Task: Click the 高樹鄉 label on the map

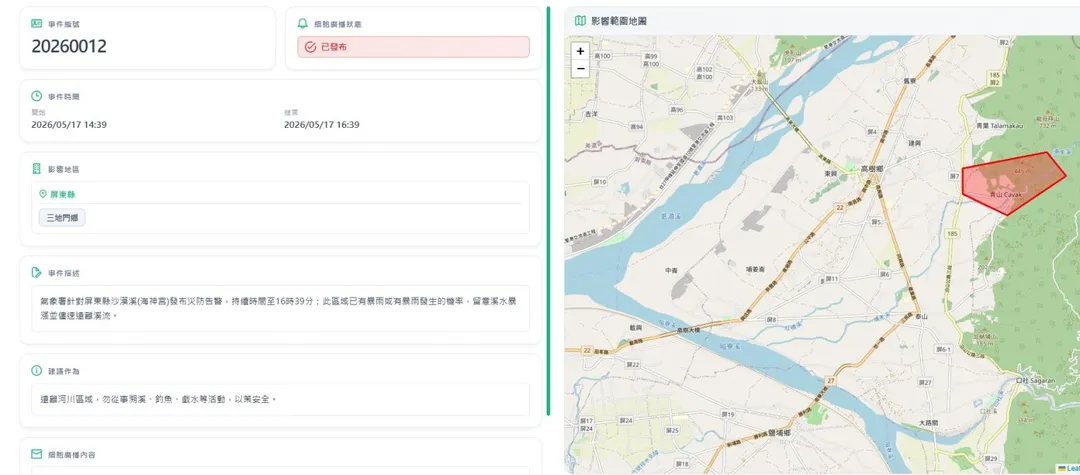Action: pyautogui.click(x=872, y=169)
